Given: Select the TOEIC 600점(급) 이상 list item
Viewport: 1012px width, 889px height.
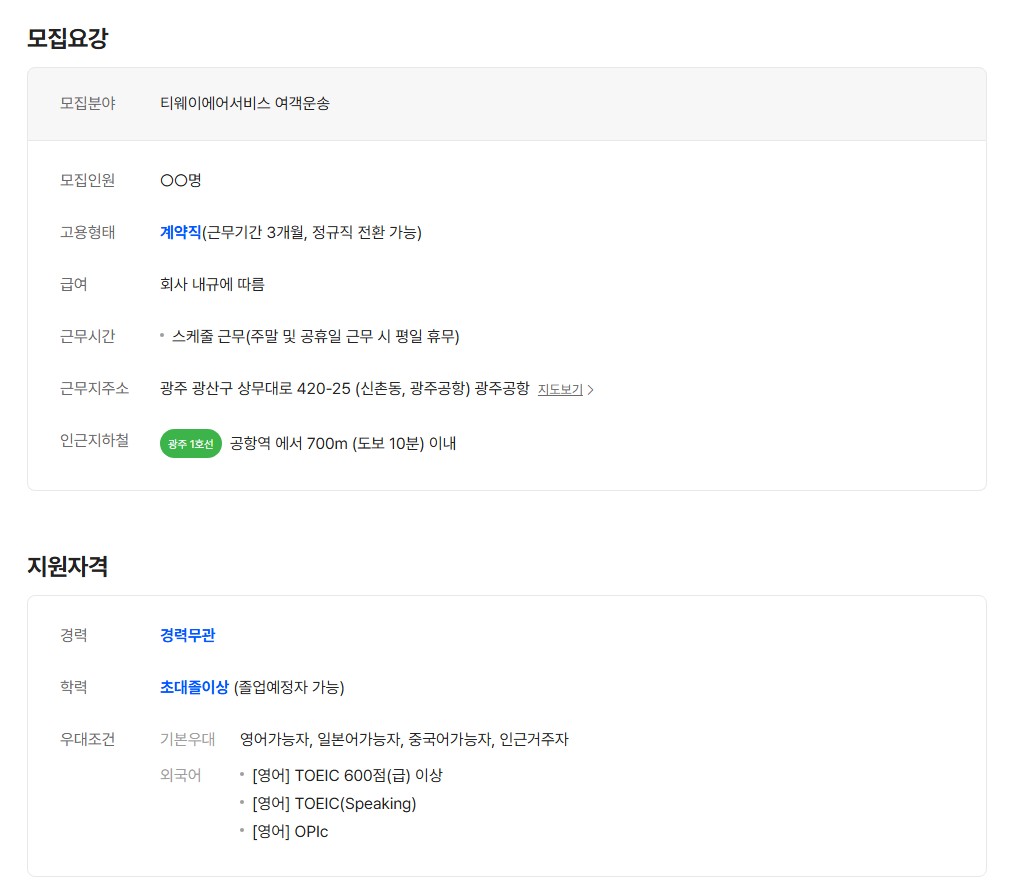Looking at the screenshot, I should coord(347,775).
